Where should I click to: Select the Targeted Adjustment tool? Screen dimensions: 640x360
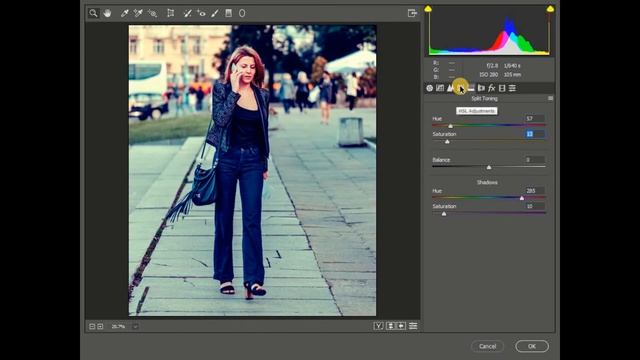(x=152, y=13)
